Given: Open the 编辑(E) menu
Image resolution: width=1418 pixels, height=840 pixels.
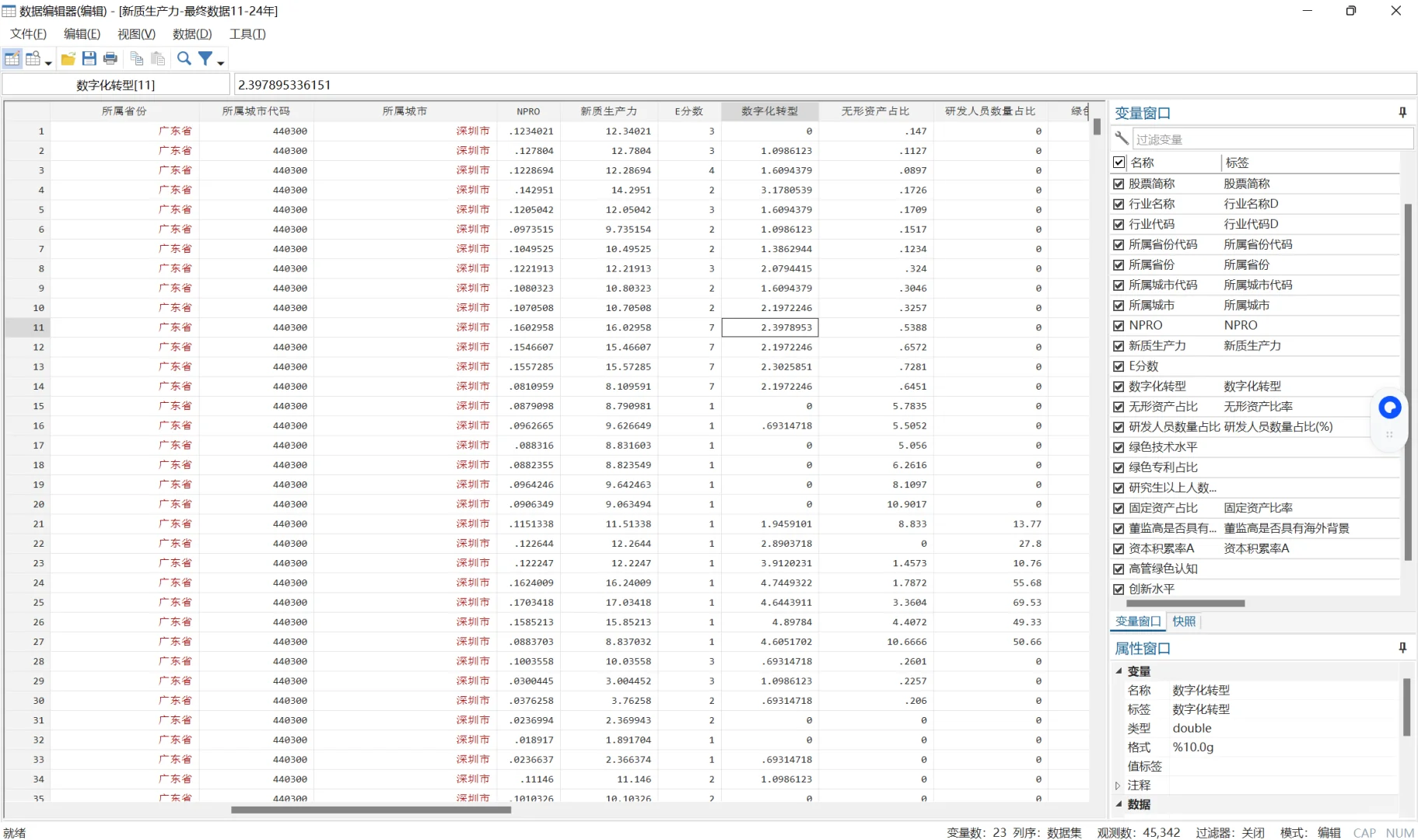Looking at the screenshot, I should tap(82, 34).
